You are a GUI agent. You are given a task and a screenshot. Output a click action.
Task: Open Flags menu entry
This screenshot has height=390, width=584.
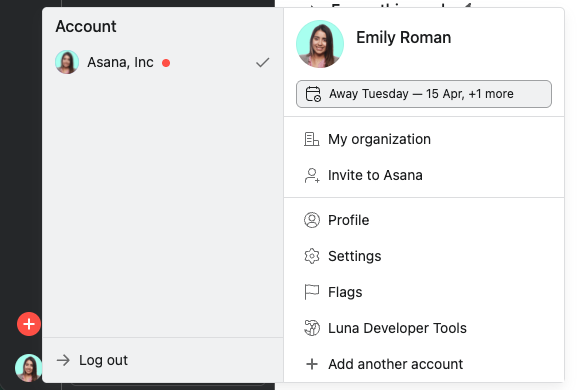tap(424, 292)
